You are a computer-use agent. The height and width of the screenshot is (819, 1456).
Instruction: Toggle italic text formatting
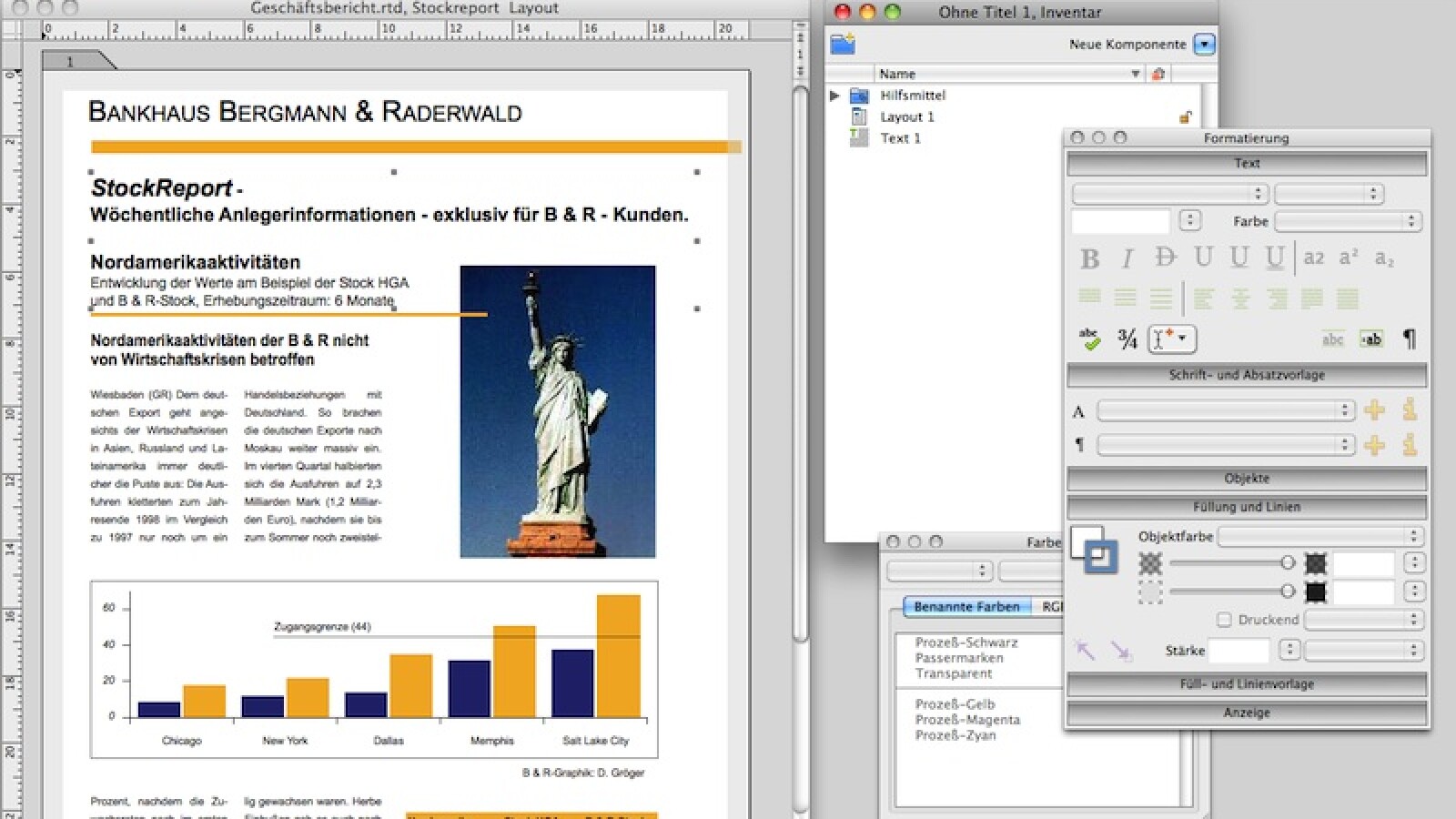1127,259
